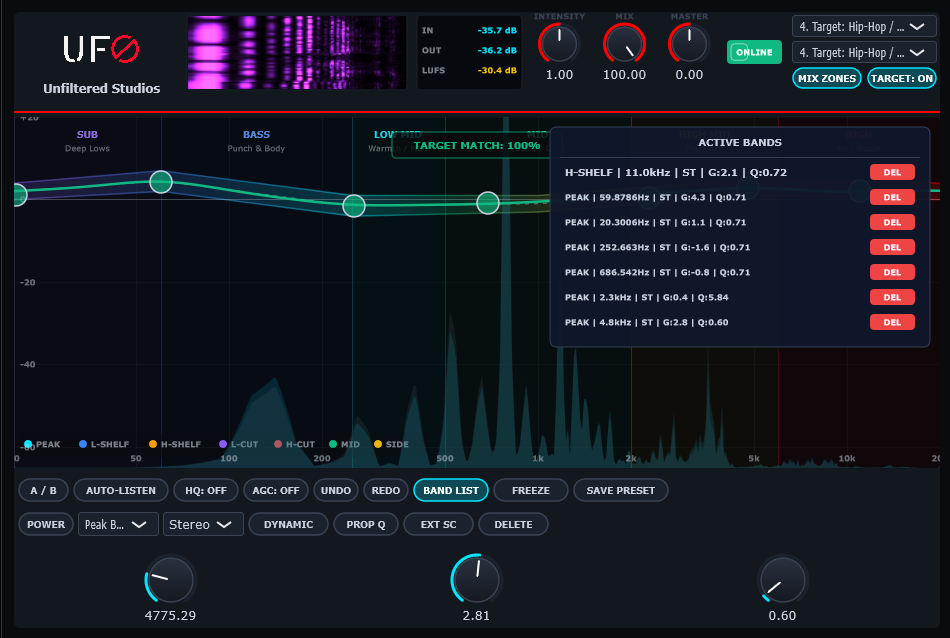Select the MID legend dot

(333, 444)
